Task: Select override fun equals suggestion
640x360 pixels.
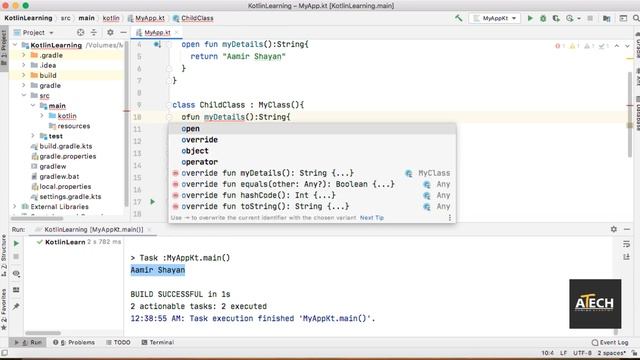Action: pos(312,184)
